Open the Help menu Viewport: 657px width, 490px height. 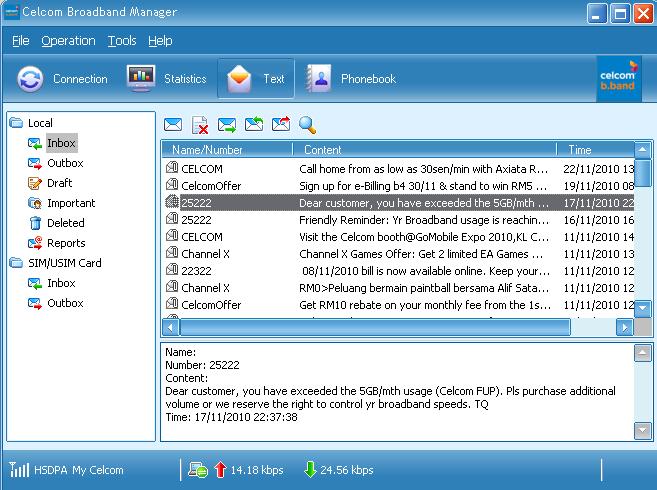point(160,41)
